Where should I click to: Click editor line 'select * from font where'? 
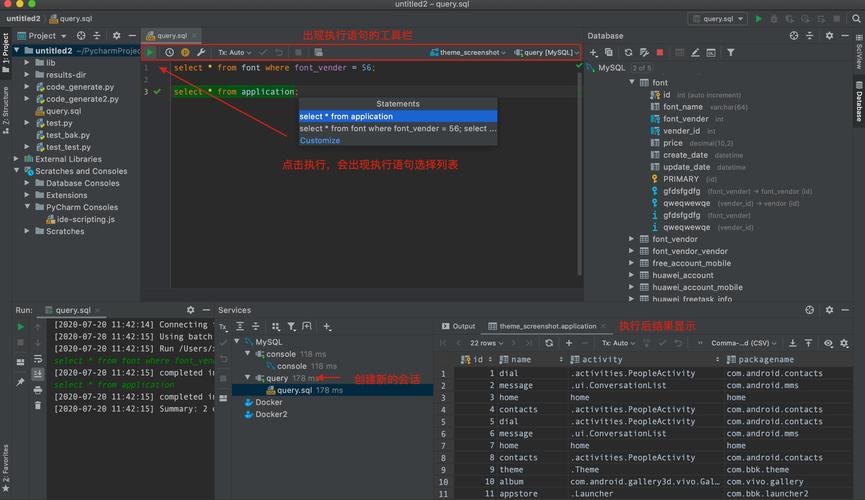tap(274, 67)
